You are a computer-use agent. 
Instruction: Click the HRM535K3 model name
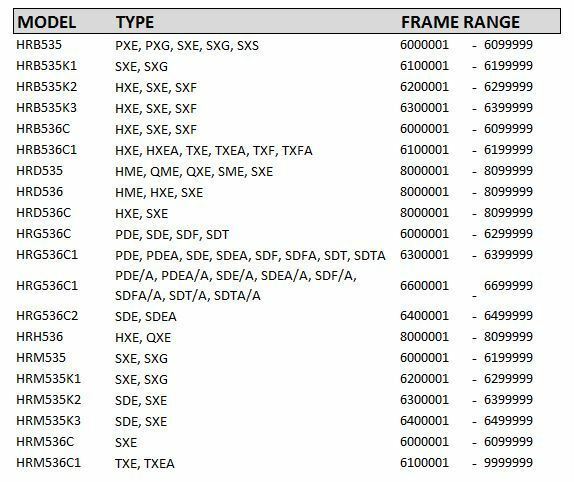coord(48,421)
